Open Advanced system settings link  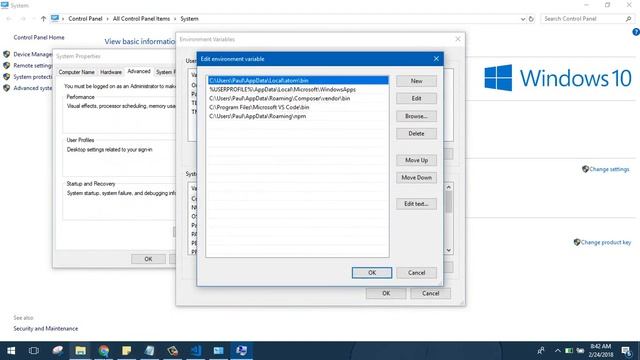tap(33, 88)
